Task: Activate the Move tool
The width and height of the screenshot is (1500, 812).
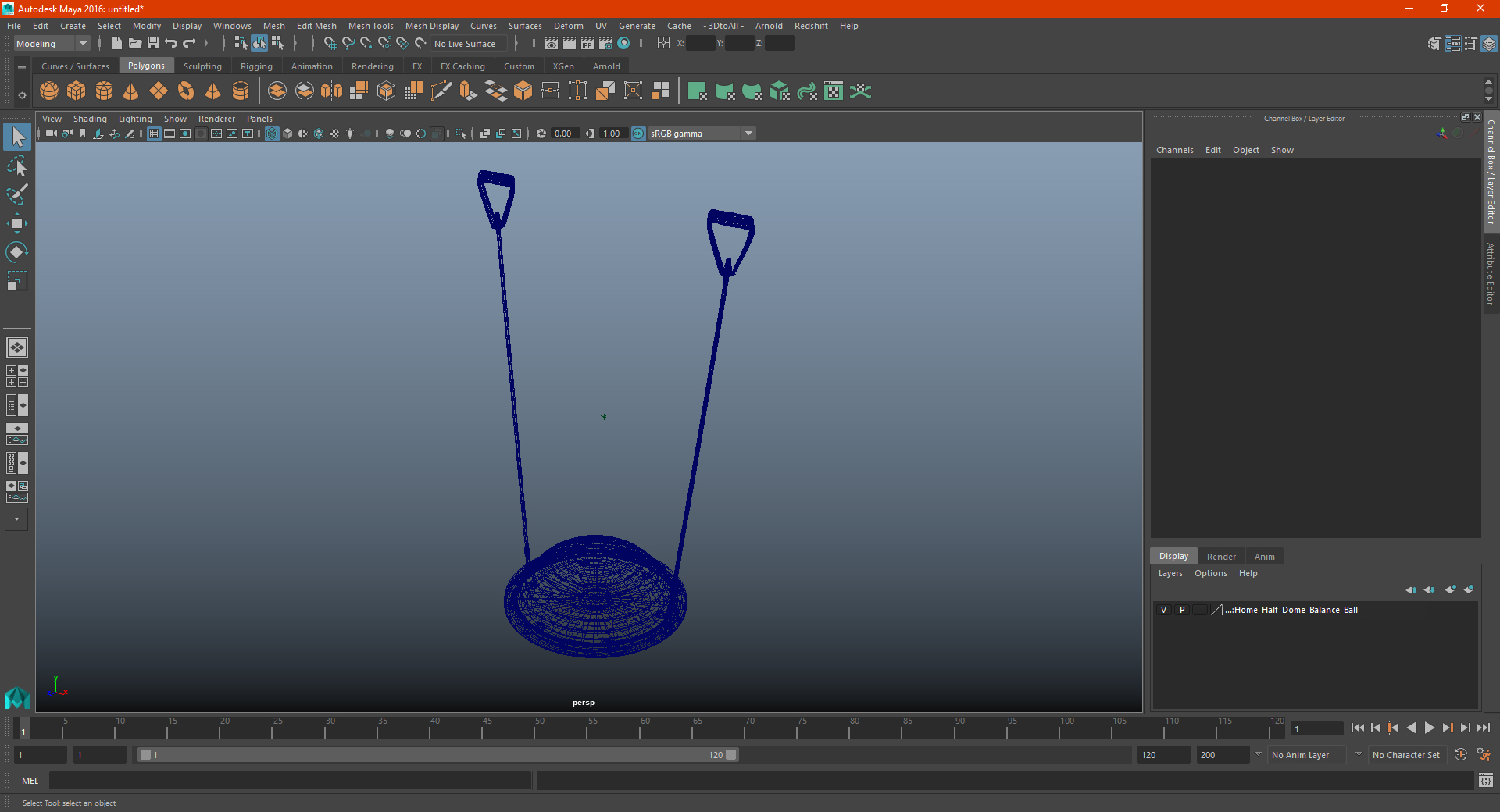Action: tap(17, 223)
